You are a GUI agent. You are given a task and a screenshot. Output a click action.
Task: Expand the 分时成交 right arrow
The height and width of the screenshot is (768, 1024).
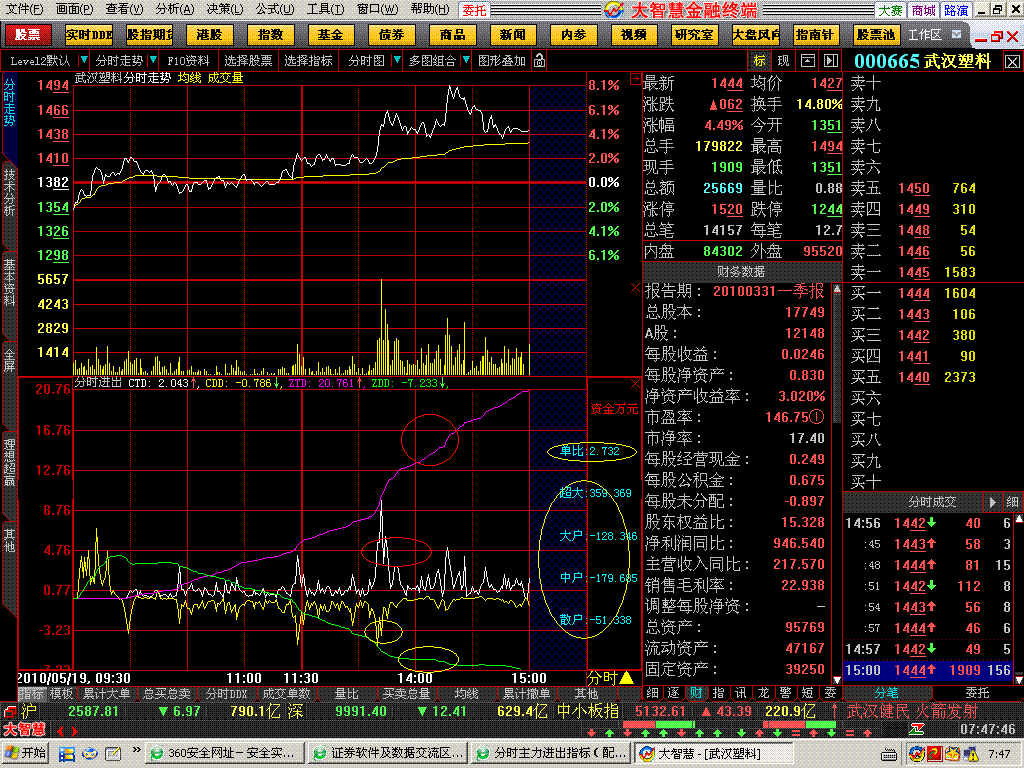pos(993,502)
